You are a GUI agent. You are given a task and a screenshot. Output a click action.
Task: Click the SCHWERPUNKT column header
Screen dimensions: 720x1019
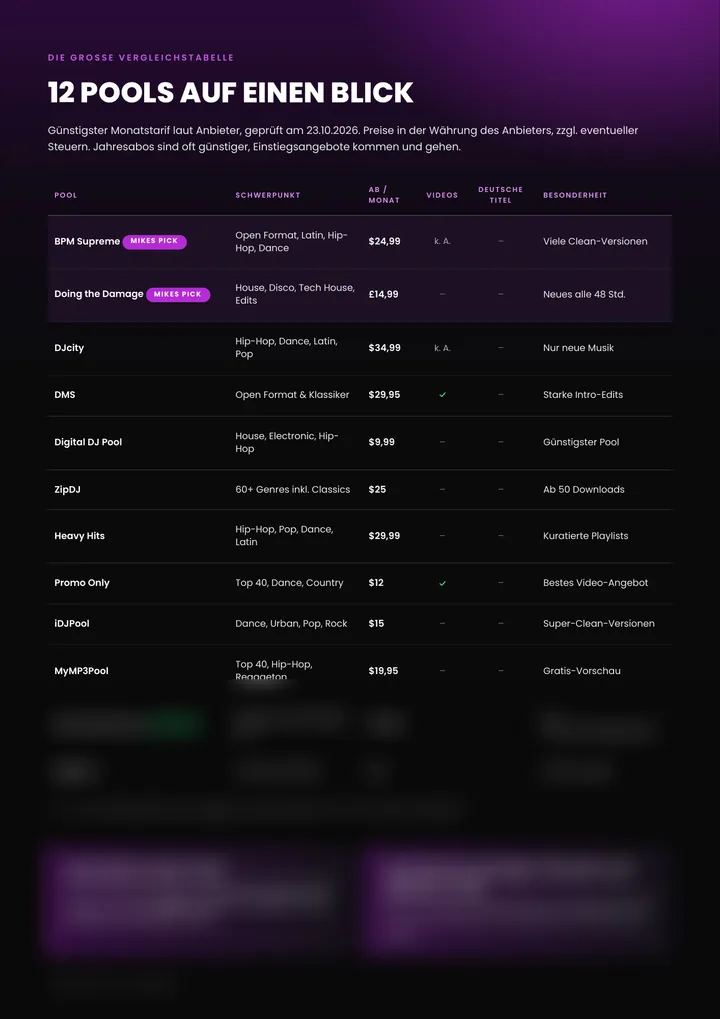click(x=268, y=195)
